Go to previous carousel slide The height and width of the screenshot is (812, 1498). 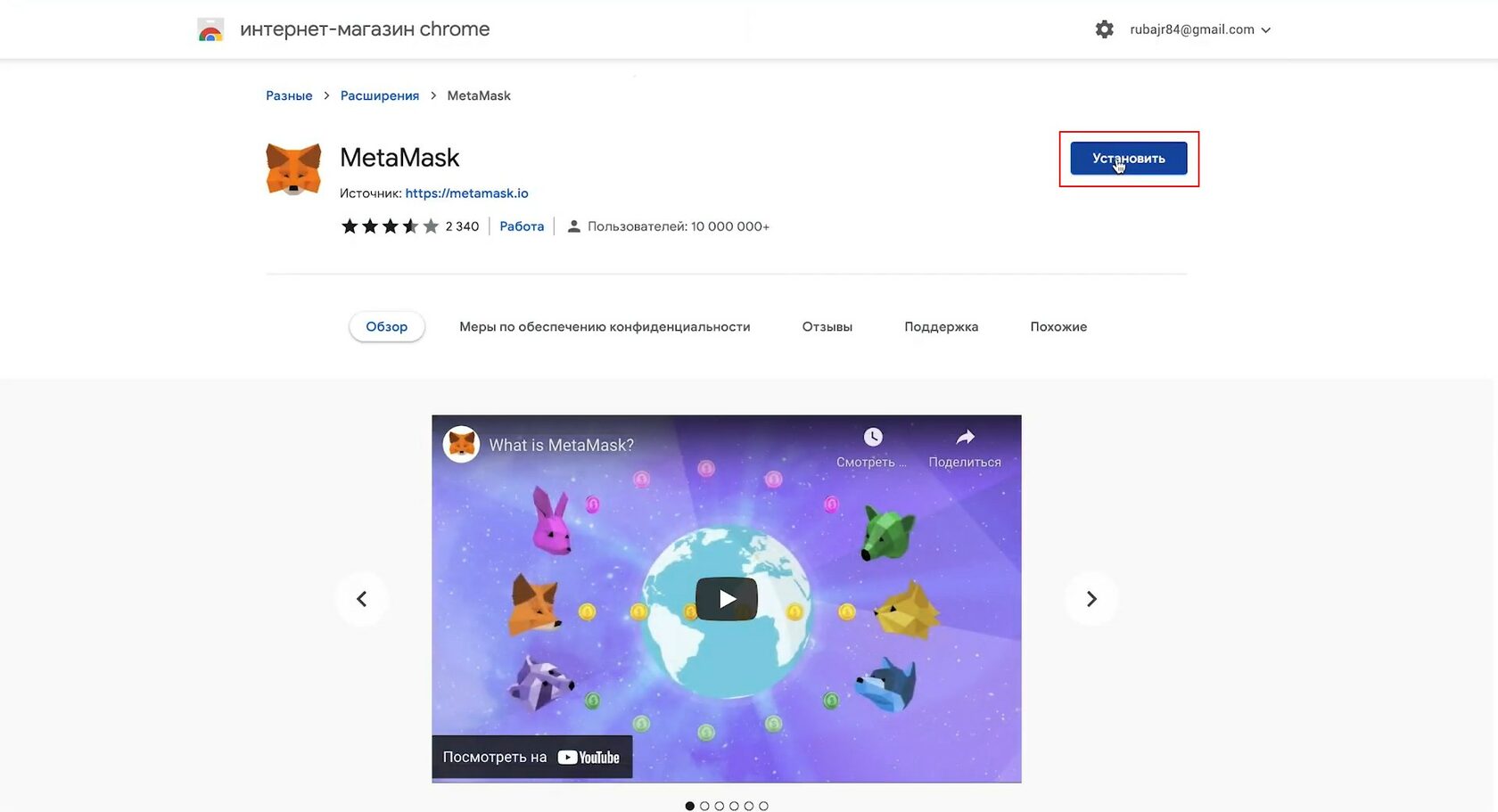(x=362, y=599)
